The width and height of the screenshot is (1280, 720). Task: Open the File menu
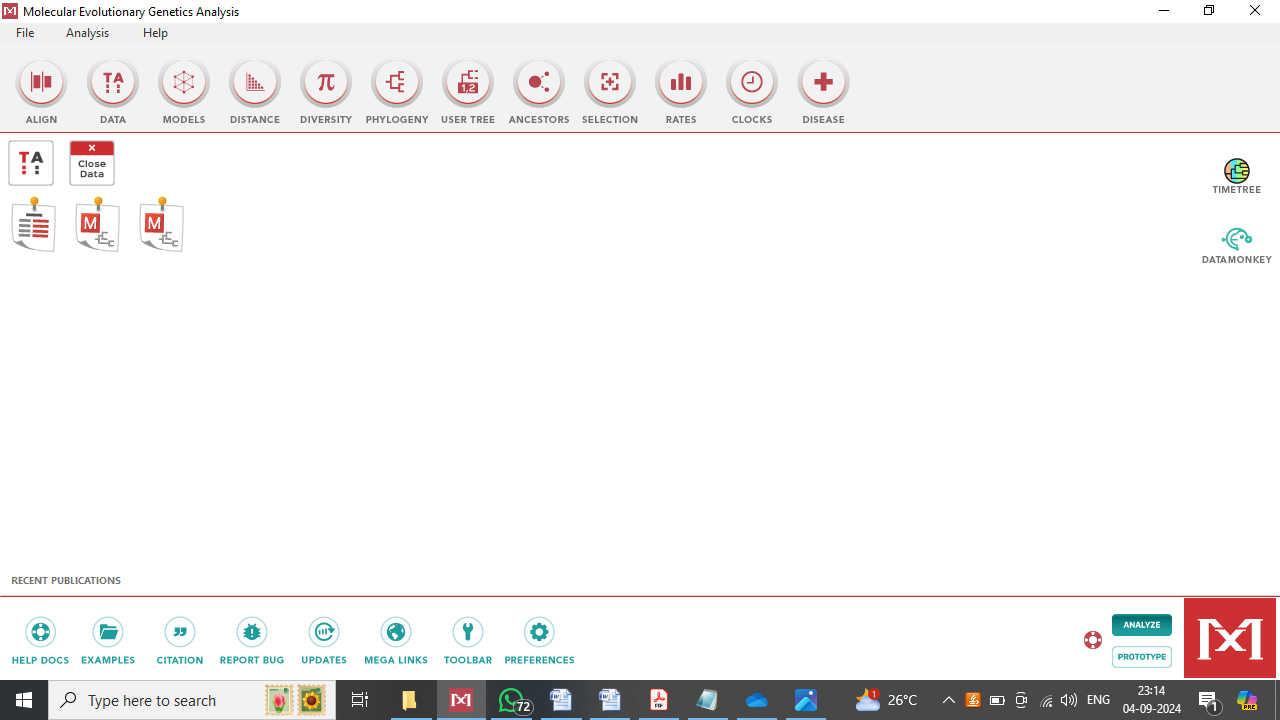(25, 33)
